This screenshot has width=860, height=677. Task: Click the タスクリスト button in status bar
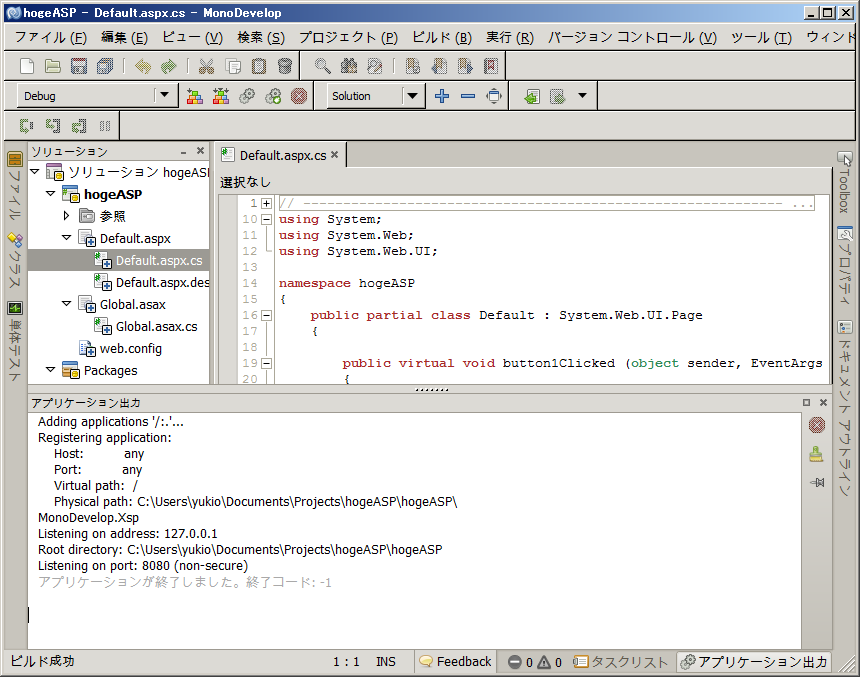pos(620,661)
